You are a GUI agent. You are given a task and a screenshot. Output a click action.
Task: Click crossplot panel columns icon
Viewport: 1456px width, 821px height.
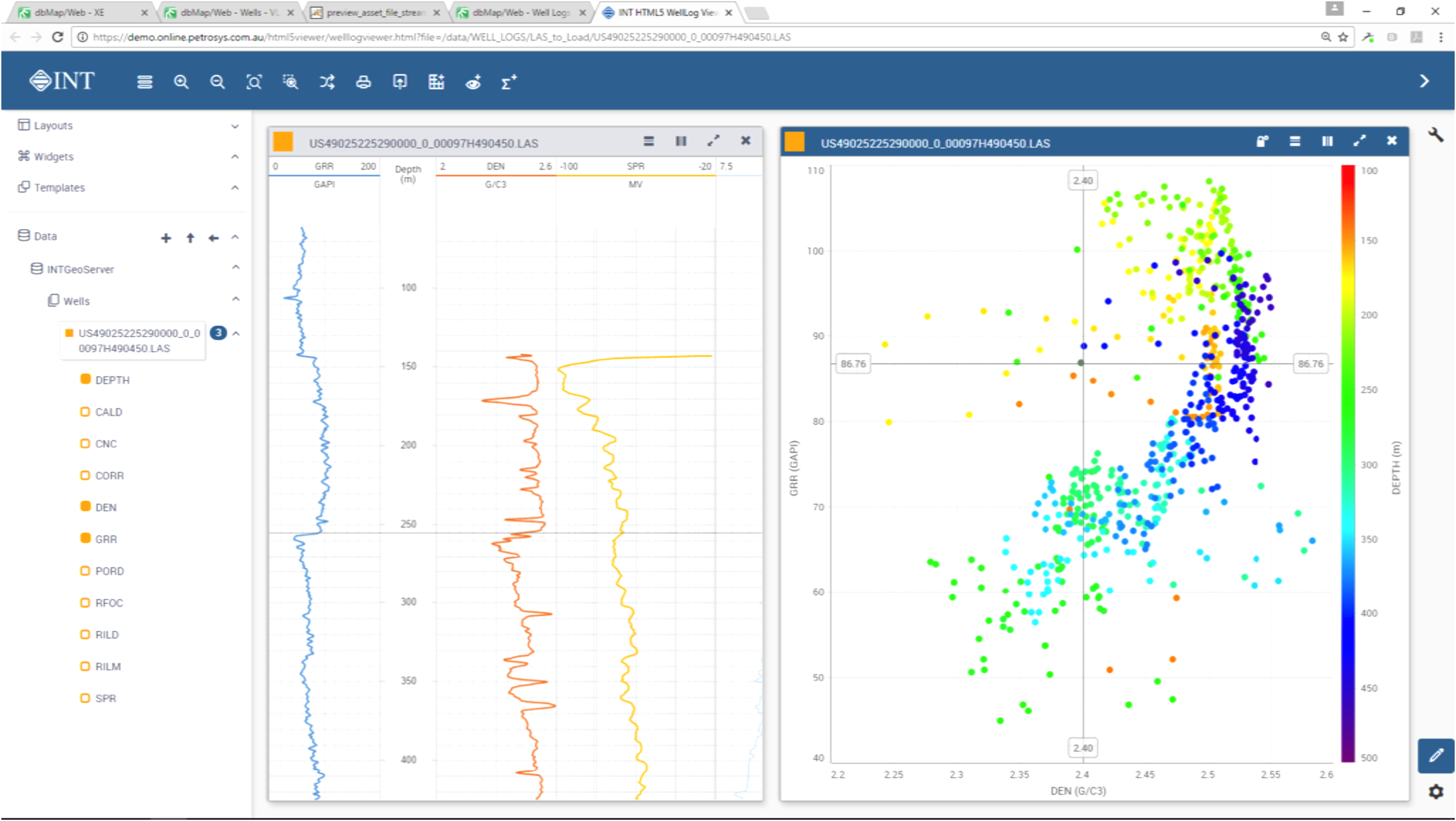(1327, 141)
